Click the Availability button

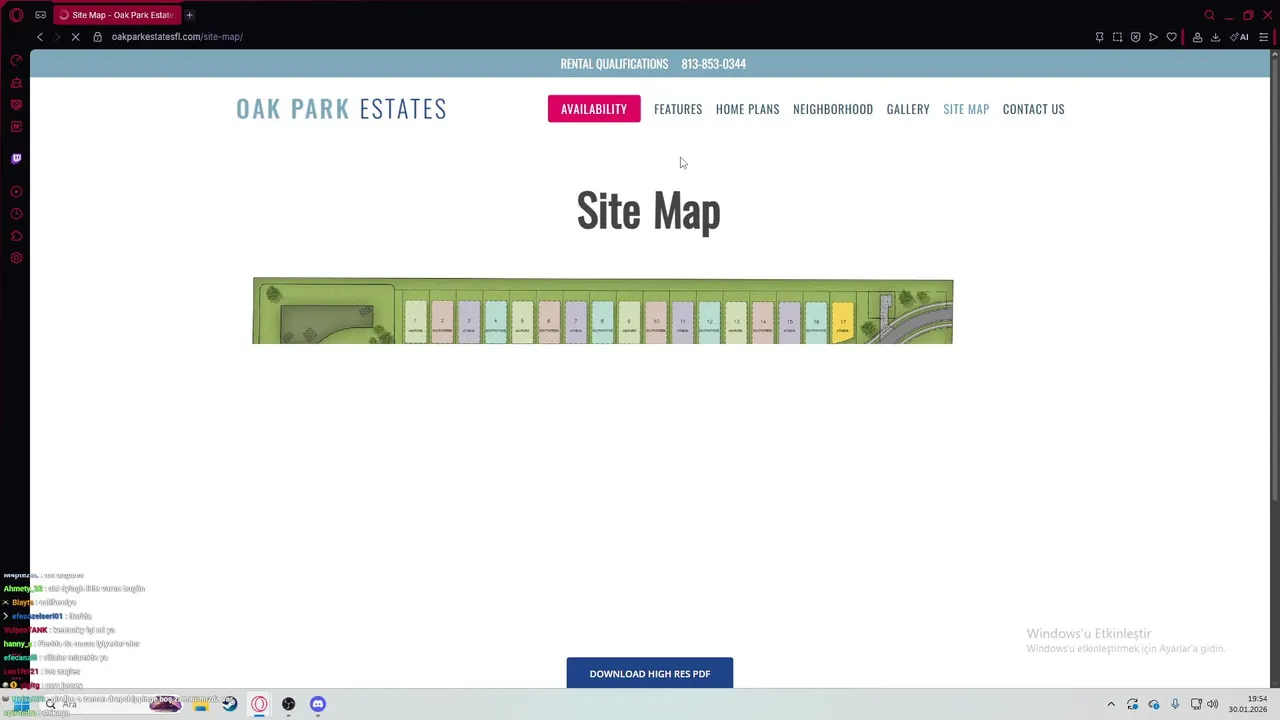click(x=594, y=109)
